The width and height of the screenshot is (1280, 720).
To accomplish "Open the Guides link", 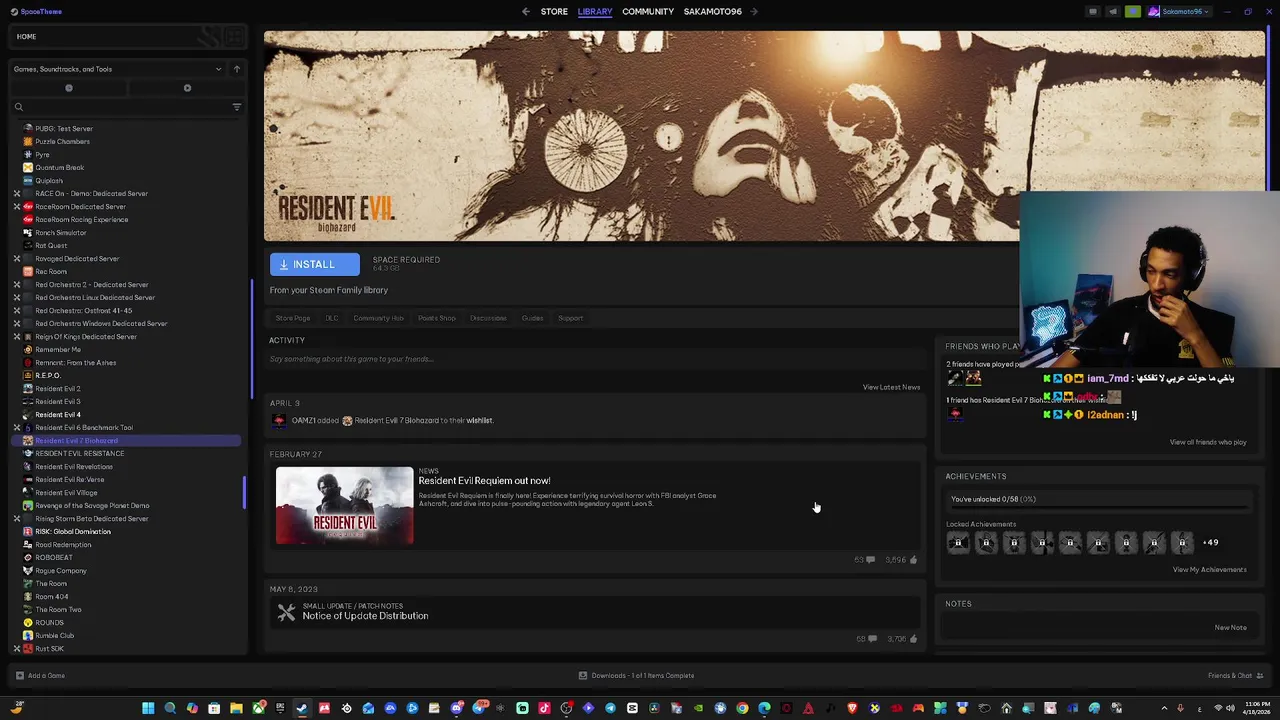I will tap(532, 318).
